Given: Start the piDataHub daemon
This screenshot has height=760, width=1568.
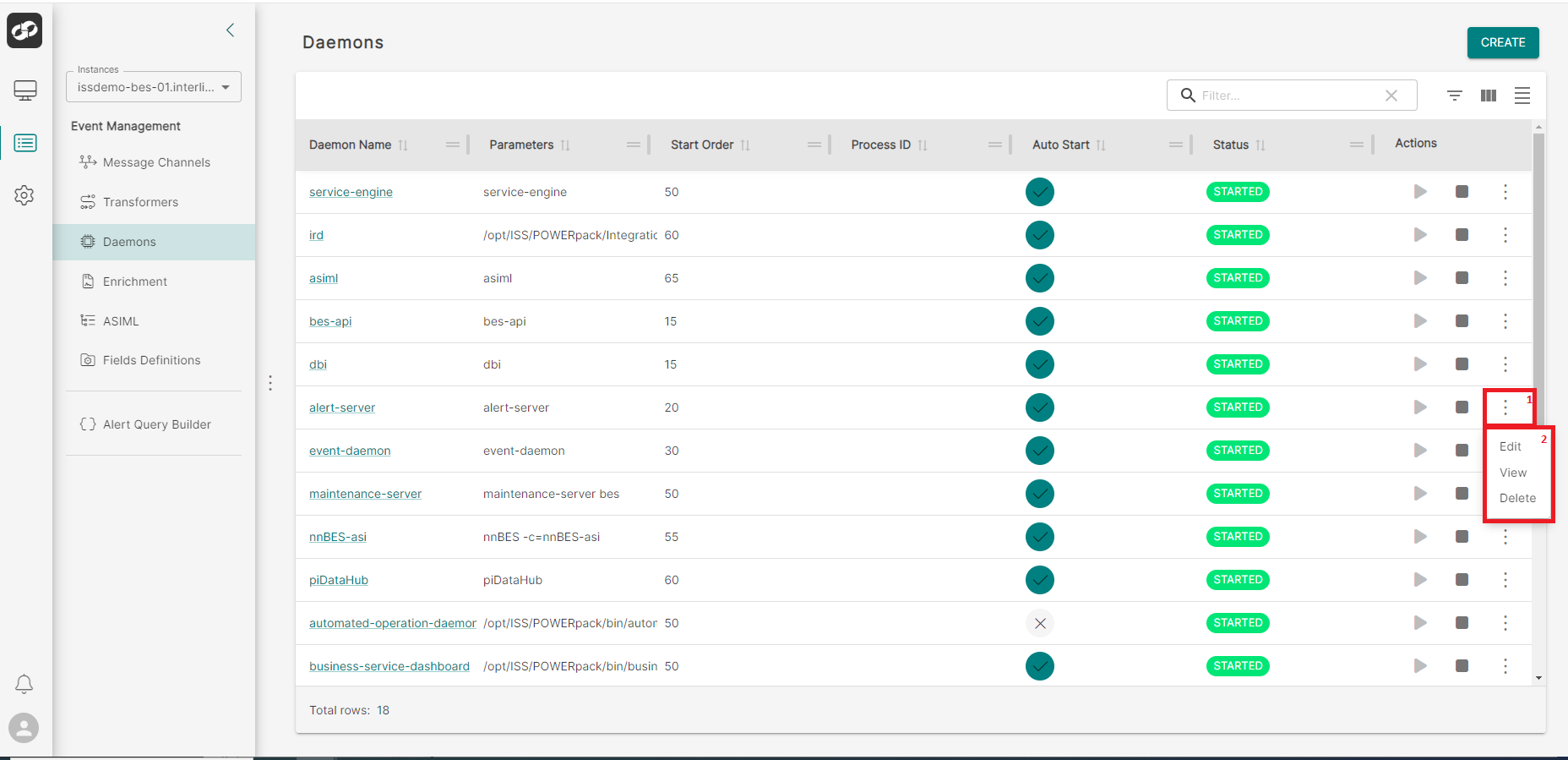Looking at the screenshot, I should (1420, 580).
